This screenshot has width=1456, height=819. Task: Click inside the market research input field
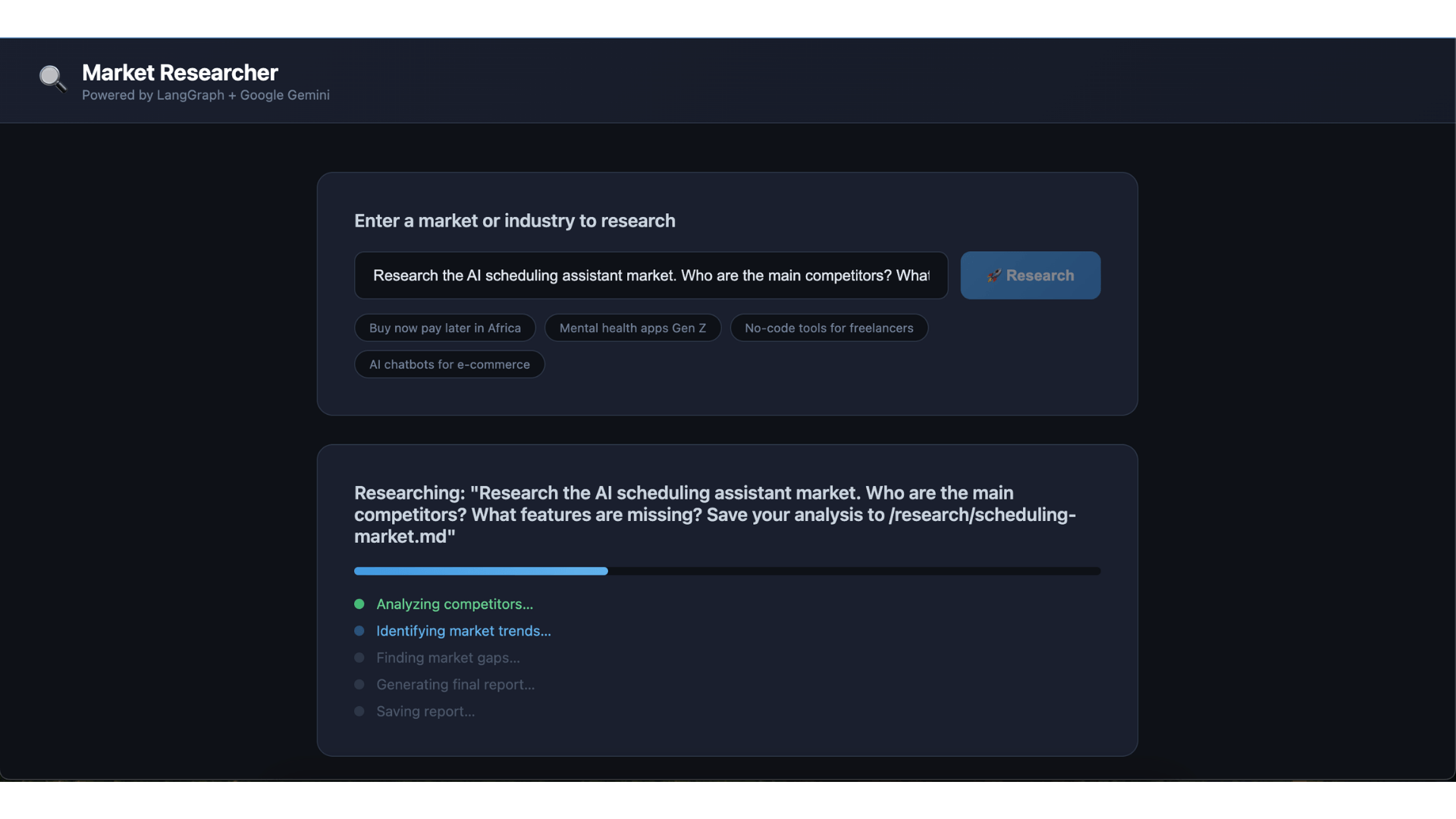click(650, 275)
